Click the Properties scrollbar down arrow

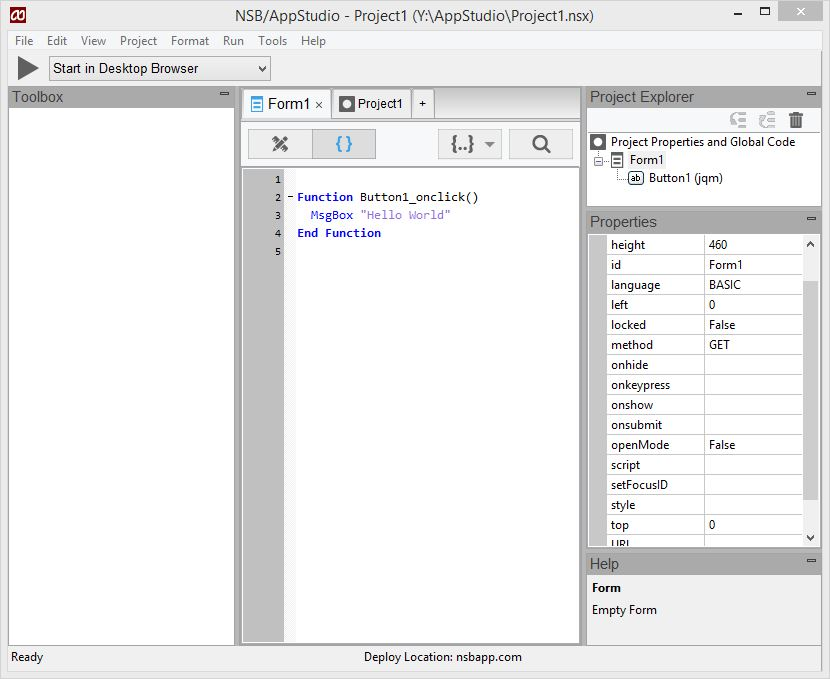pyautogui.click(x=810, y=538)
